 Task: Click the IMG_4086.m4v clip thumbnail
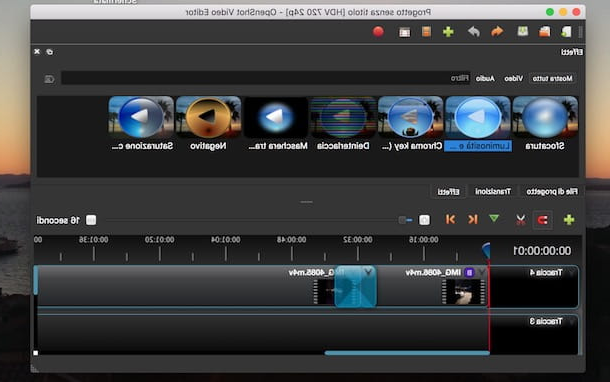click(463, 291)
